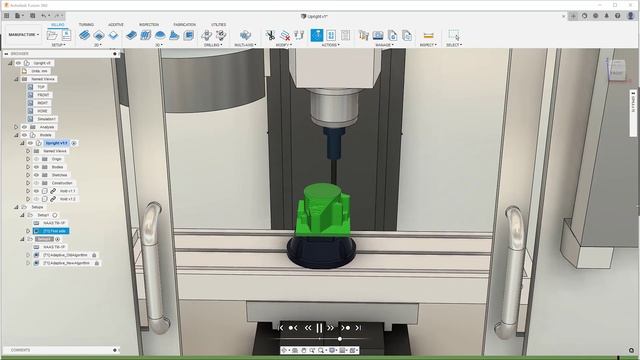Collapse the Named Views tree node

(x=16, y=79)
